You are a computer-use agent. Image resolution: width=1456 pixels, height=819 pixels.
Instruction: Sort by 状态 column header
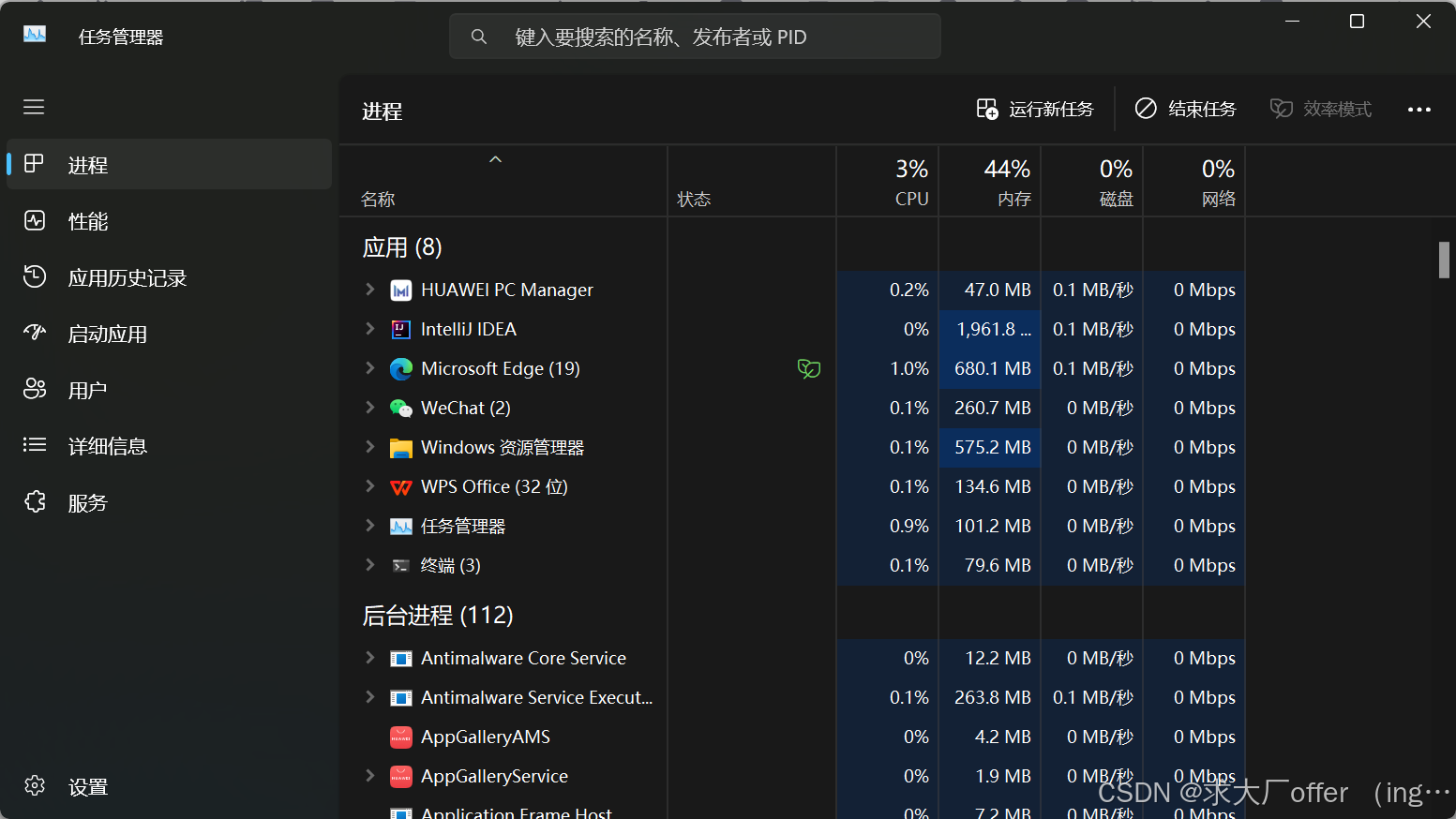[752, 182]
